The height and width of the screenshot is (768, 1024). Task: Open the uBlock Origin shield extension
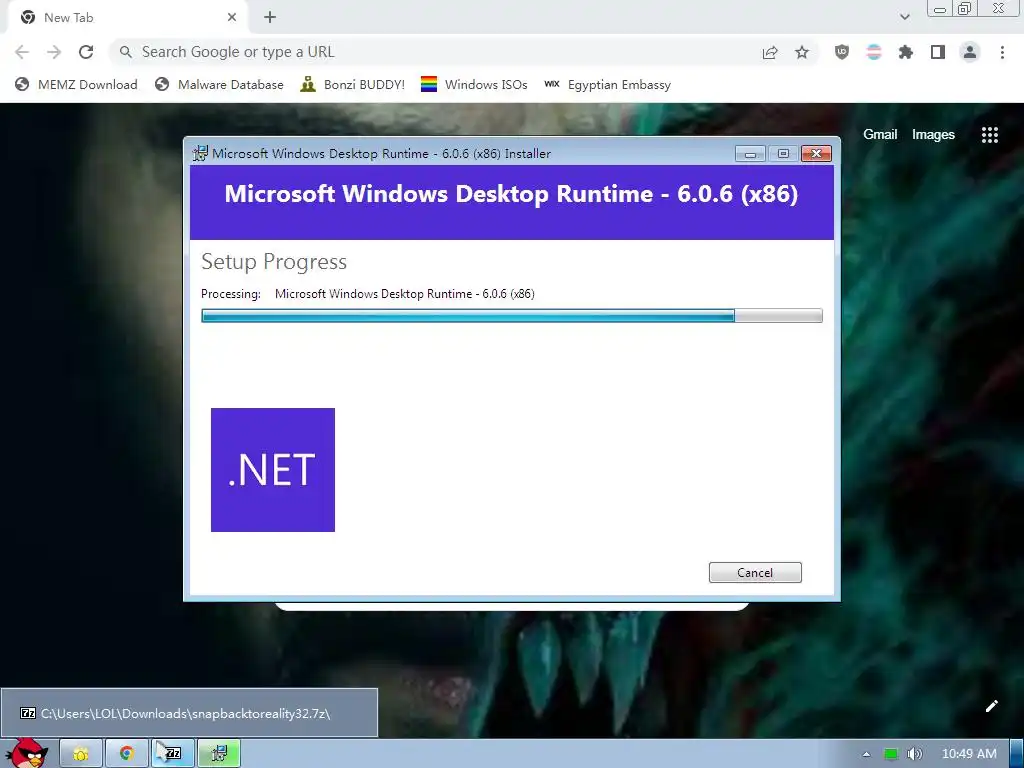click(842, 52)
